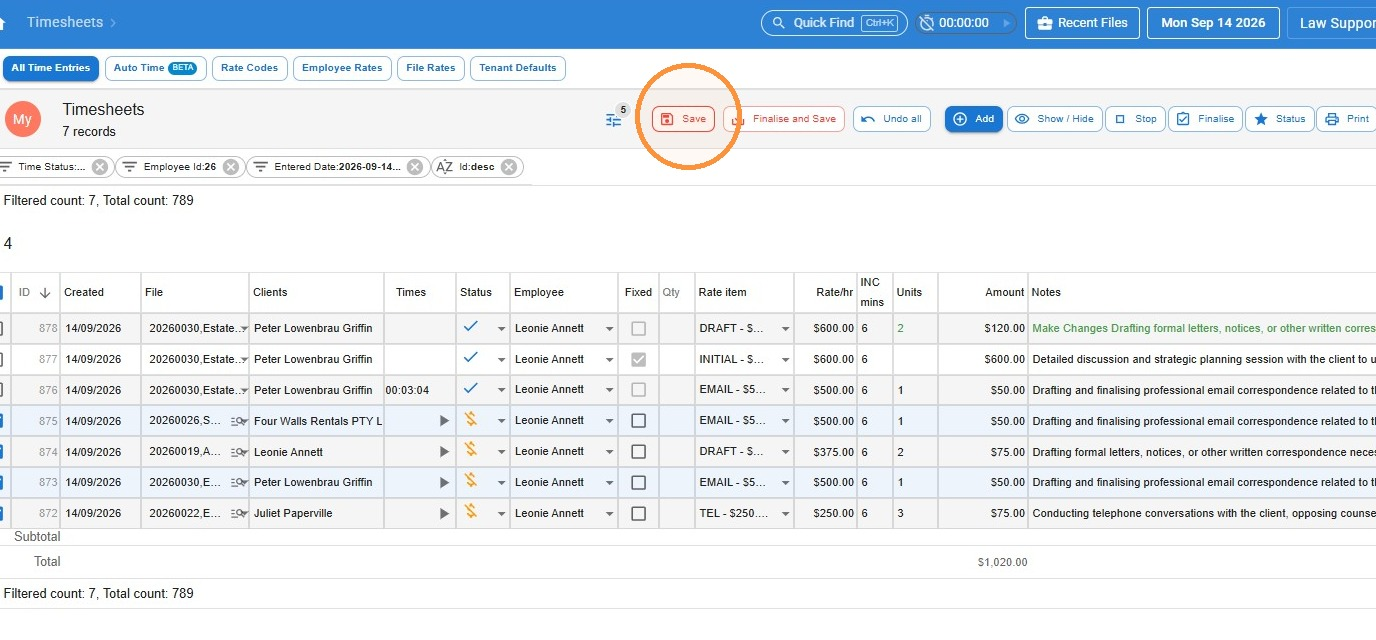Open the Show / Hide options
Viewport: 1376px width, 640px height.
(1054, 119)
